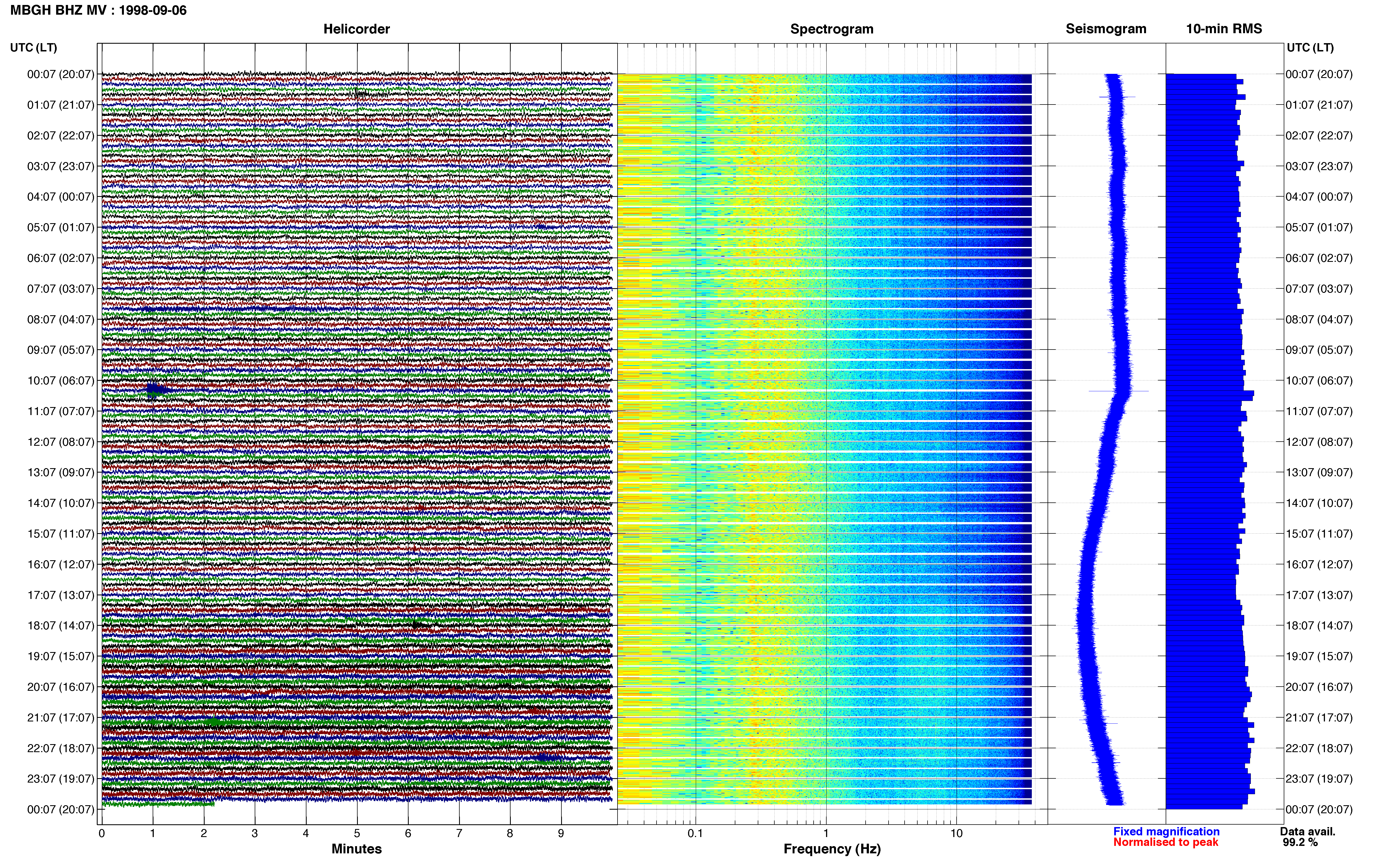
Task: Select left time label '21:07 (17:07)'
Action: [x=60, y=718]
